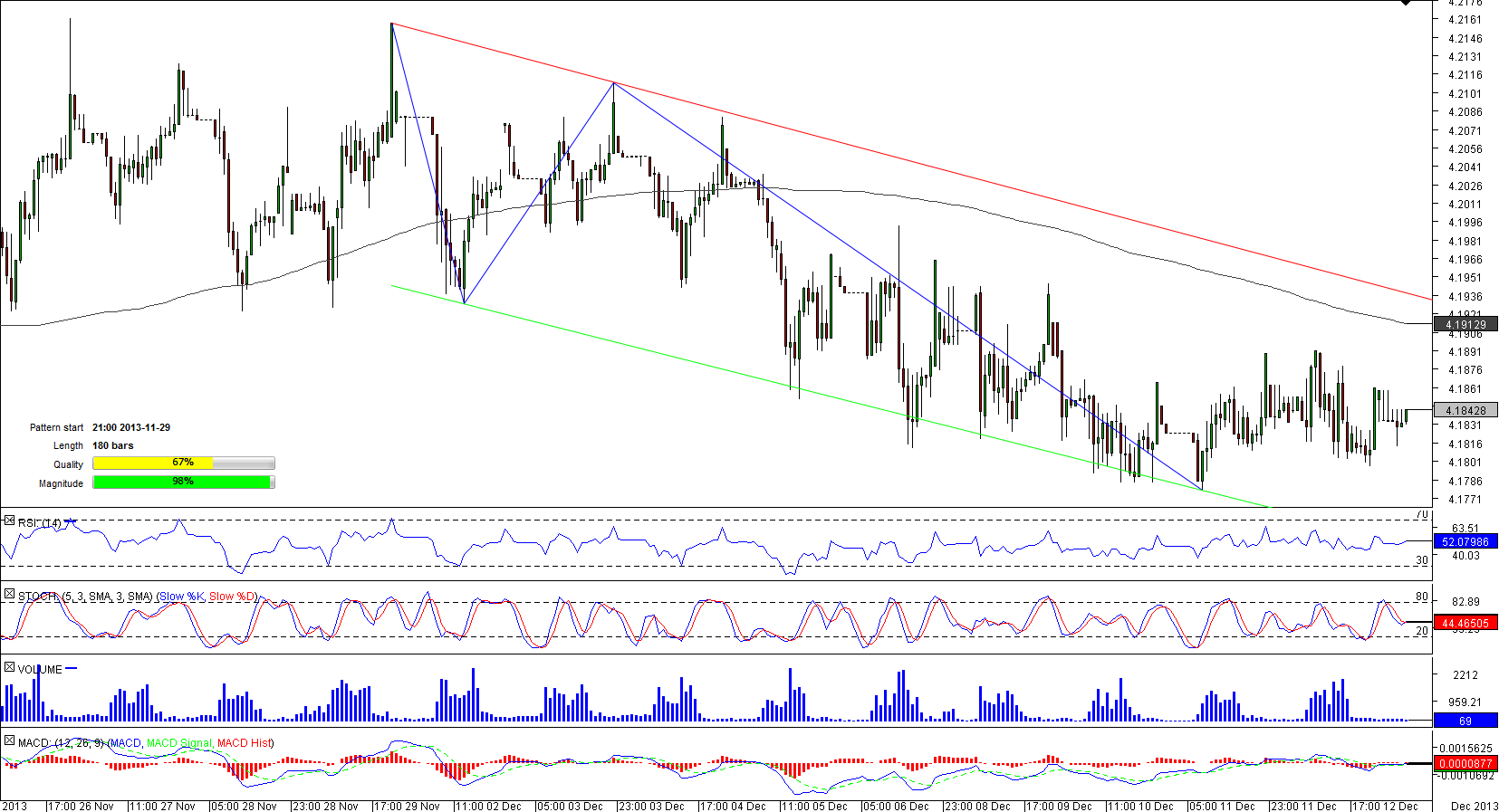The height and width of the screenshot is (812, 1499).
Task: Click the green Magnitude 98% bar
Action: (x=183, y=482)
